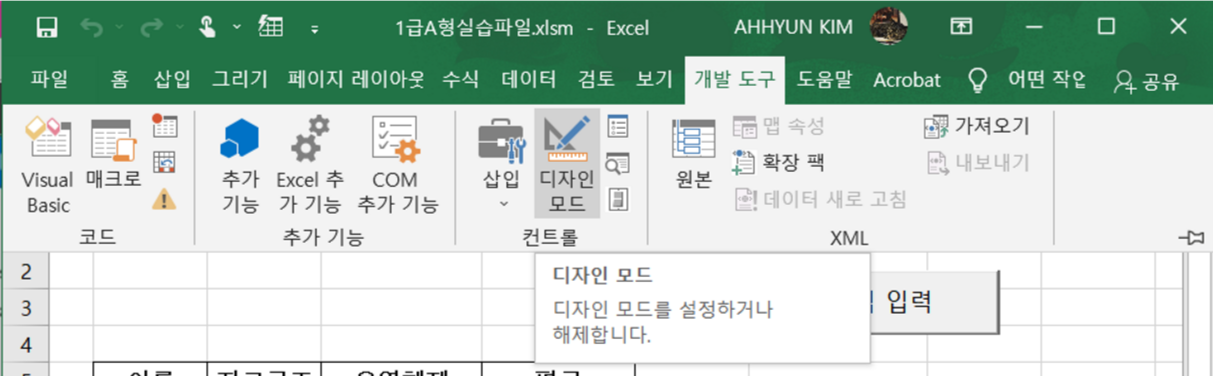Toggle relative references for macro recording

(x=164, y=162)
